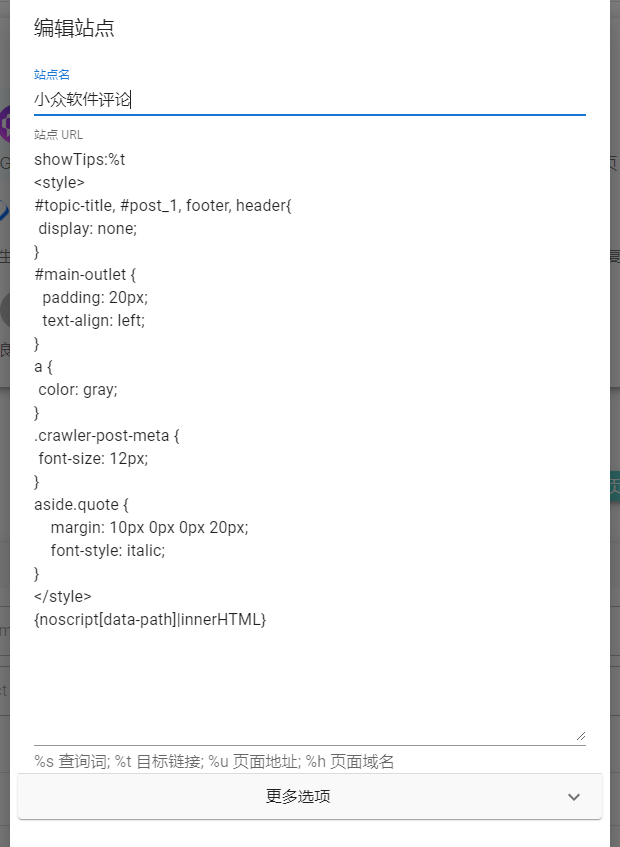Click the chevron arrow beside 更多选项
Screen dimensions: 620x847
click(574, 797)
